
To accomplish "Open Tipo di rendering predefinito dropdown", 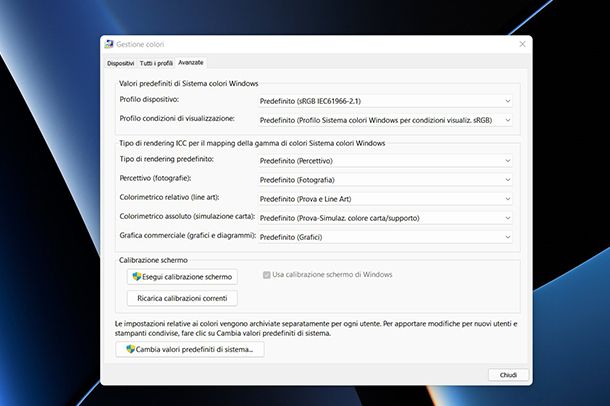I will click(385, 161).
